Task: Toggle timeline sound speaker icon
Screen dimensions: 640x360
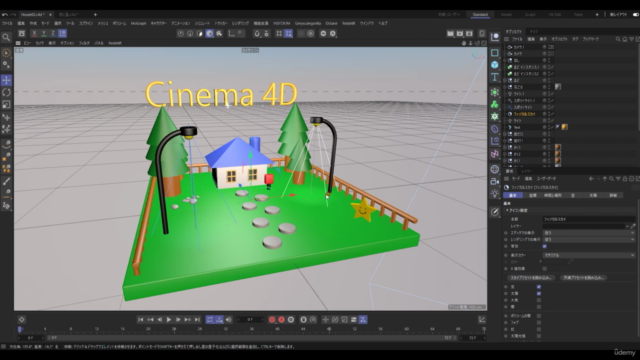Action: [229, 320]
